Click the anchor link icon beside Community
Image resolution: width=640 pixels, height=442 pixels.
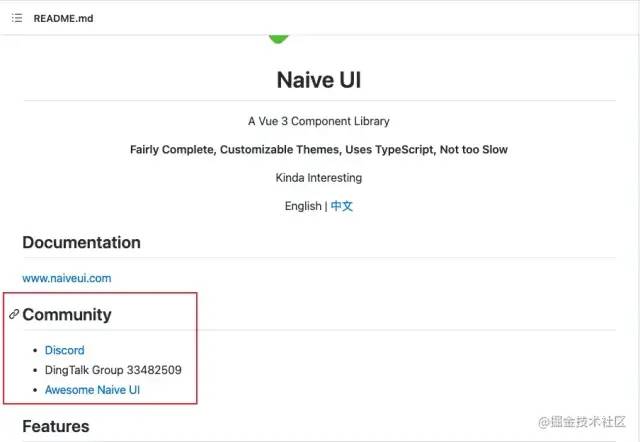click(x=14, y=314)
